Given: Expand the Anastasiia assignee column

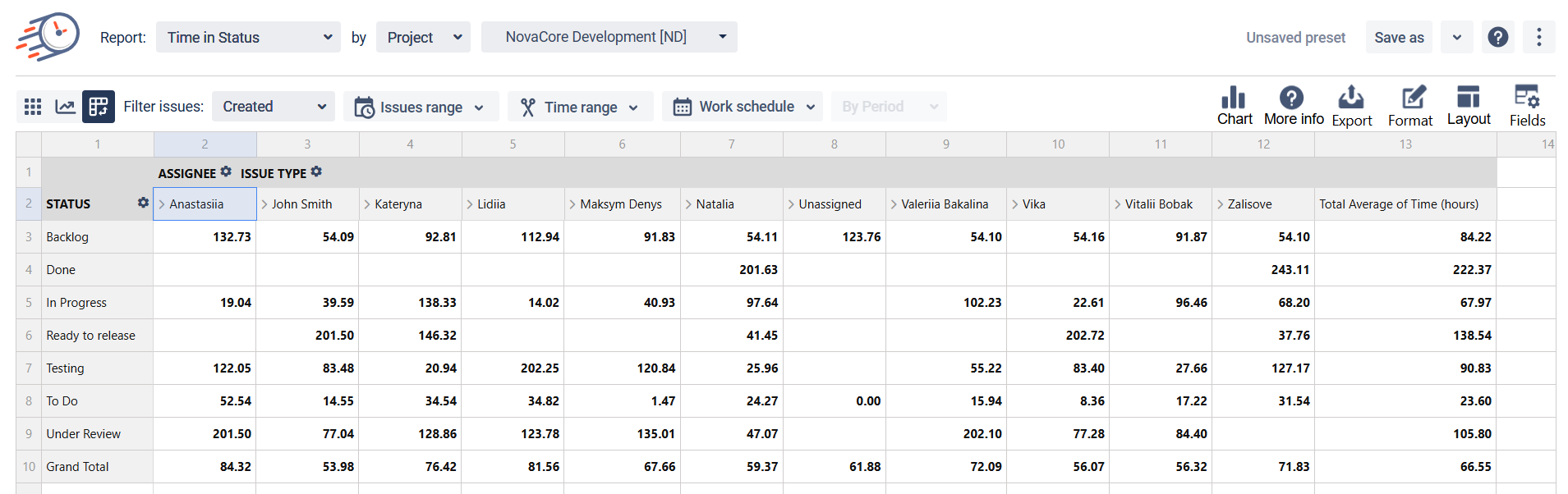Looking at the screenshot, I should [x=163, y=204].
